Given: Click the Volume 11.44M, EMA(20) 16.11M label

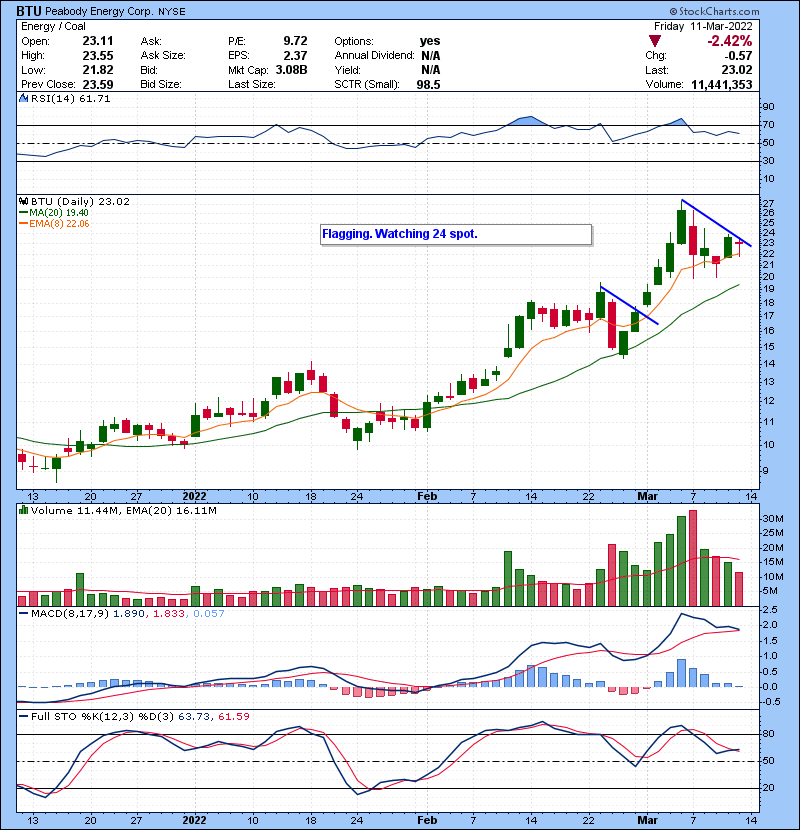Looking at the screenshot, I should pos(123,510).
